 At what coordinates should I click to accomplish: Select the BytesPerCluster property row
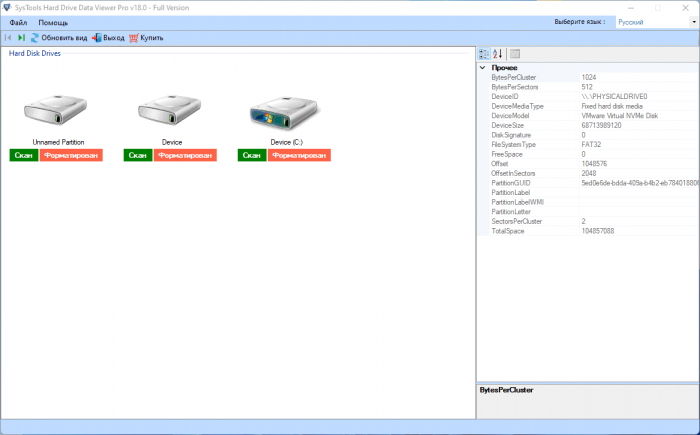click(x=594, y=77)
